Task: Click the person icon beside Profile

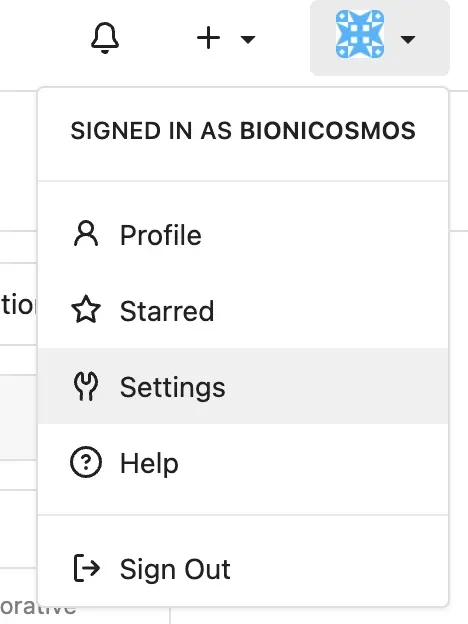Action: pyautogui.click(x=86, y=234)
